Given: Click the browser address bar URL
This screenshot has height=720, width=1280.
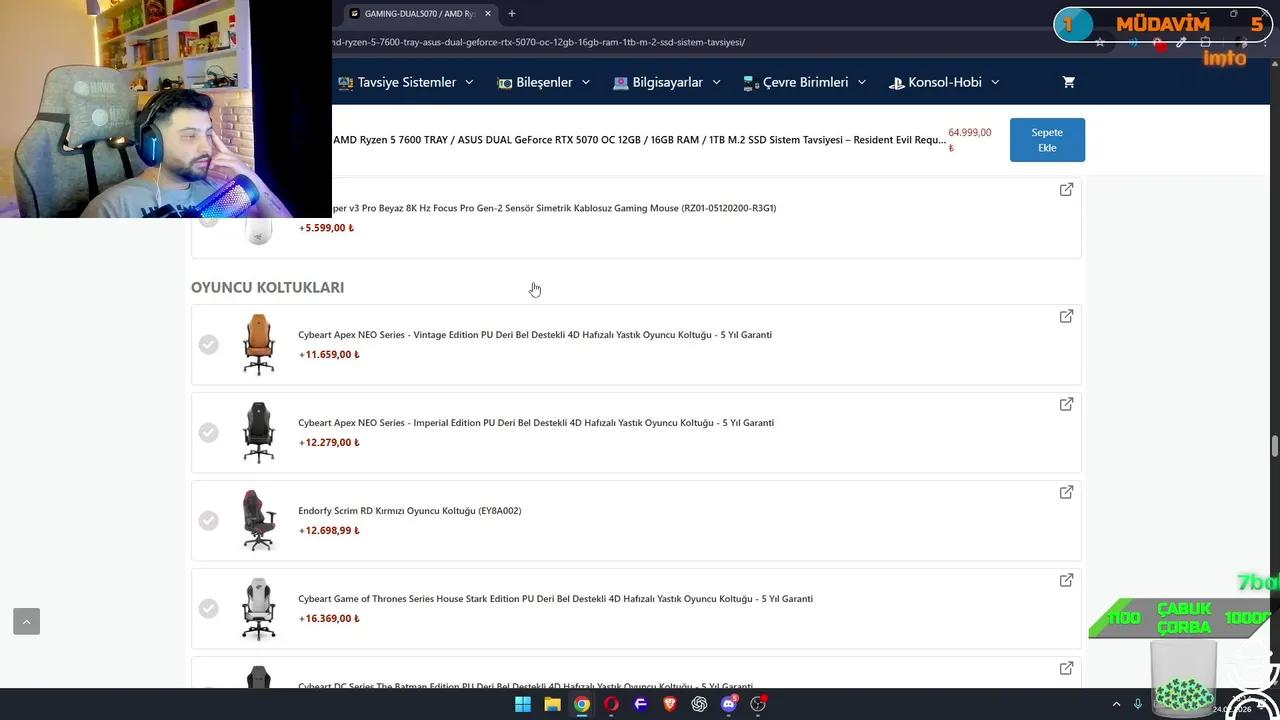Looking at the screenshot, I should (540, 42).
